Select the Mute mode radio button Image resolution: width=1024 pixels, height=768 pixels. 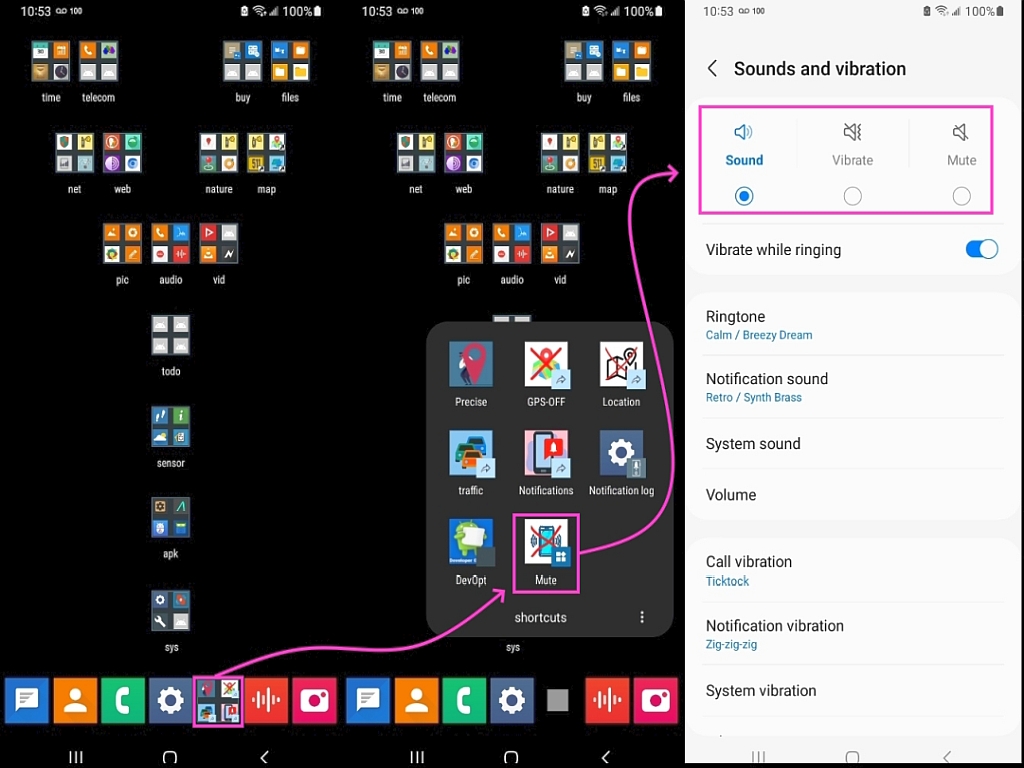[961, 196]
